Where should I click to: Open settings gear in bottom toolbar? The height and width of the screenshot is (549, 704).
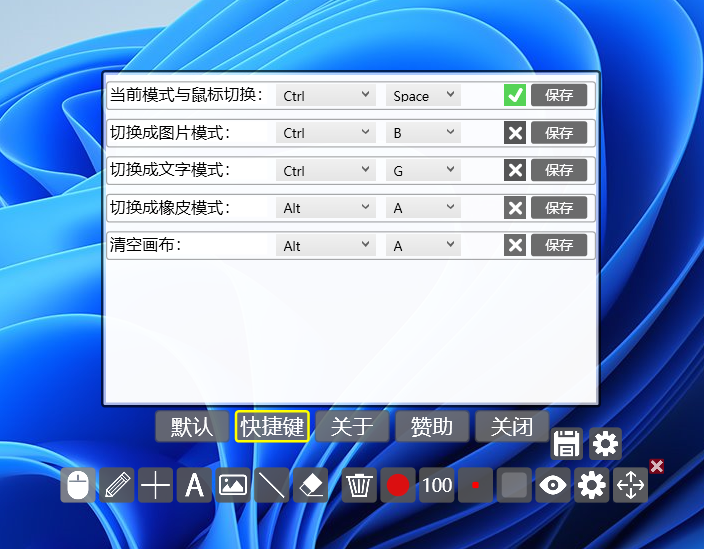point(592,485)
